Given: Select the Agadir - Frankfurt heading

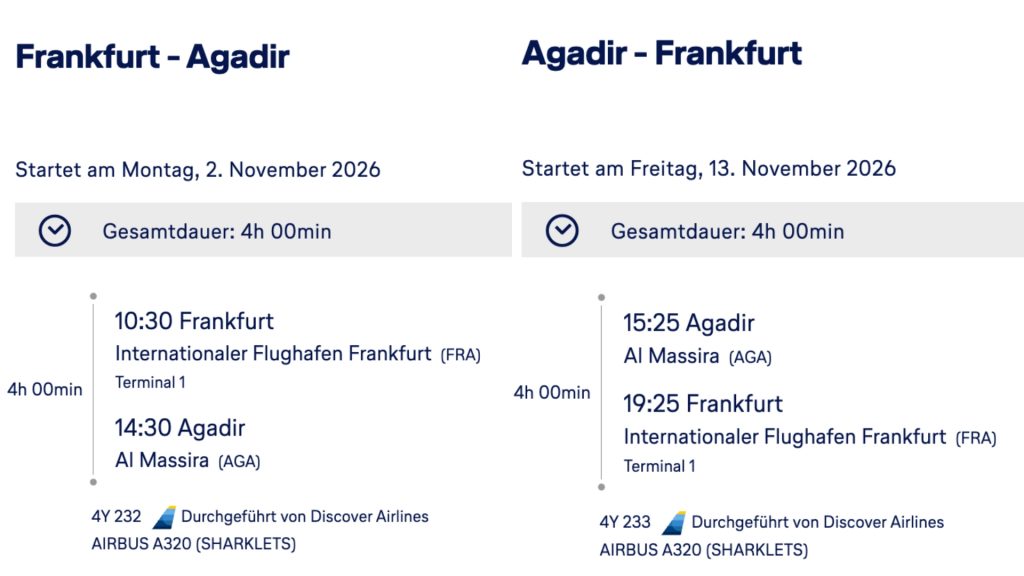Looking at the screenshot, I should coord(662,53).
